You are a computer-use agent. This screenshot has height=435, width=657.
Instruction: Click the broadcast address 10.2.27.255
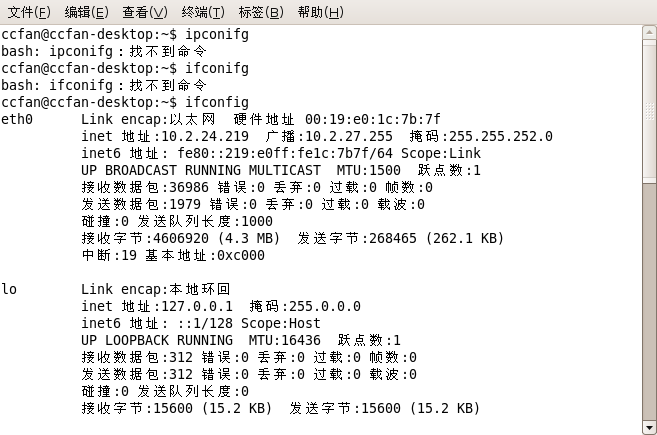[x=349, y=136]
